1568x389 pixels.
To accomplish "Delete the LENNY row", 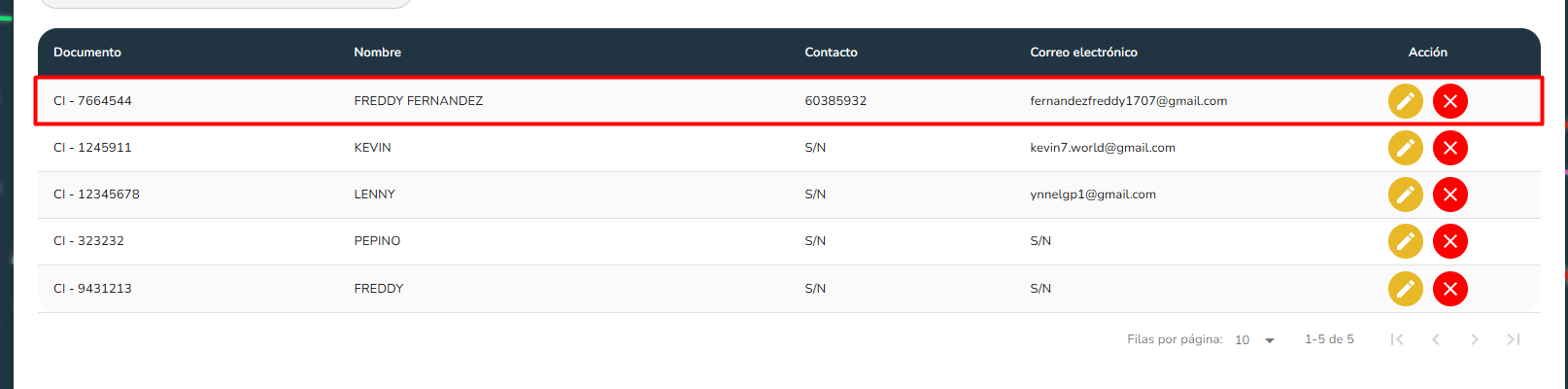I will [1449, 194].
